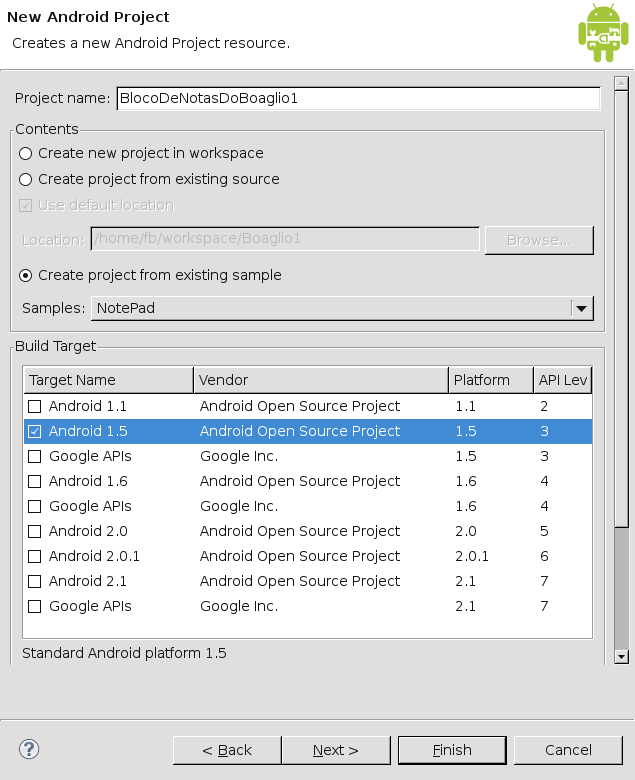The width and height of the screenshot is (635, 780).
Task: Click the Android 2.0 row vendor cell
Action: click(x=300, y=531)
